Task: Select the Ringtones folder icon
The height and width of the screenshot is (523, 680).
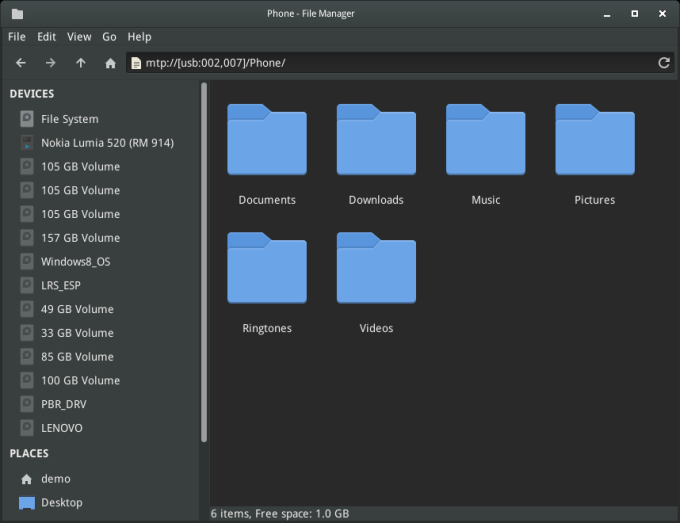Action: pos(267,269)
